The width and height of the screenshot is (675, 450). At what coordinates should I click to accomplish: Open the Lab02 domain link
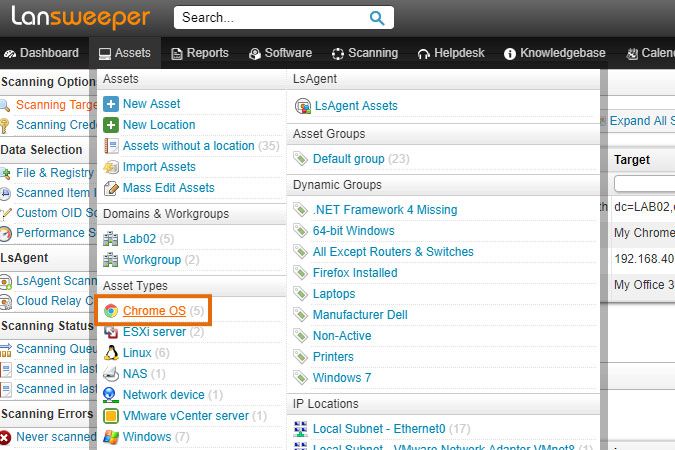[x=139, y=239]
